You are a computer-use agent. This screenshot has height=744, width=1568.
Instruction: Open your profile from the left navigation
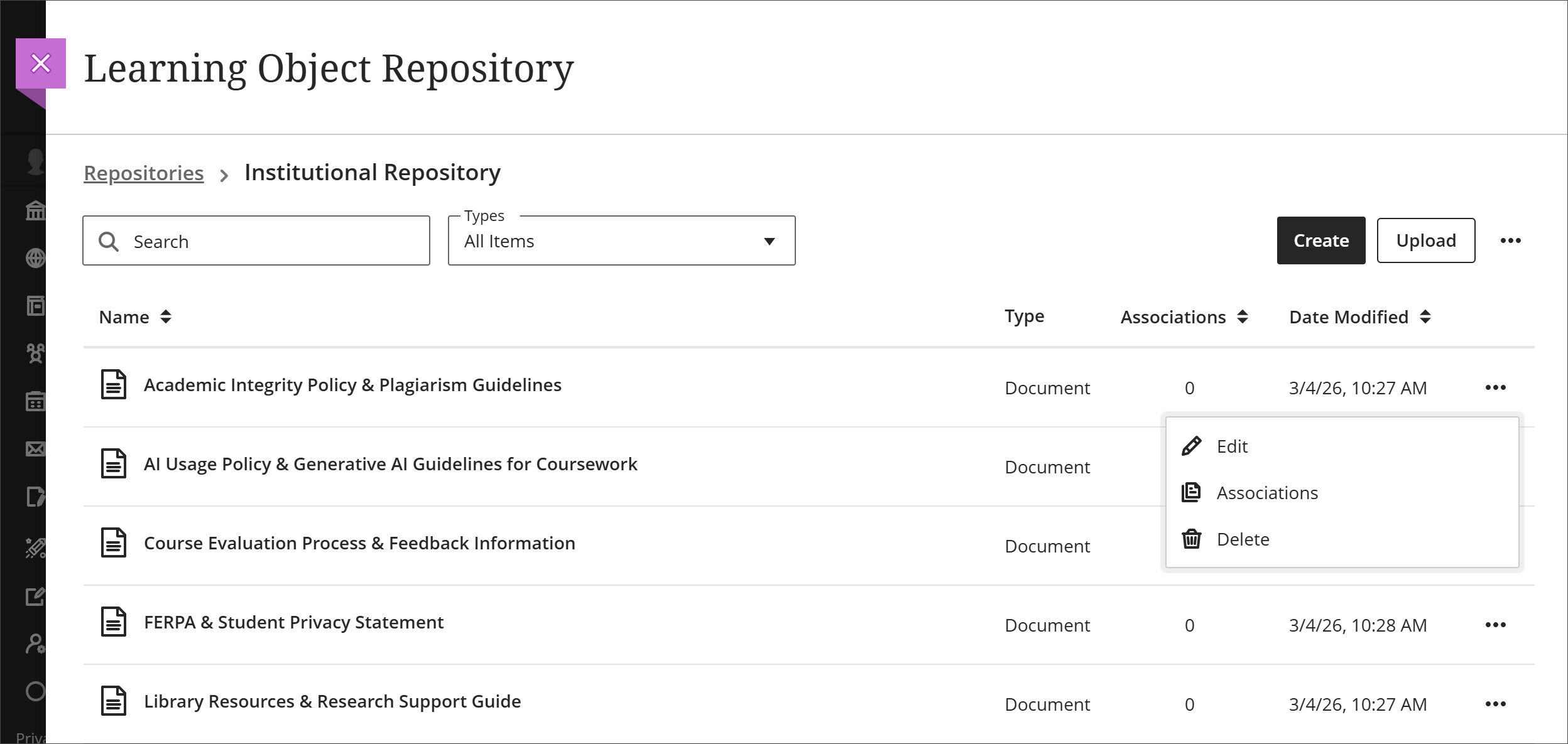tap(36, 161)
